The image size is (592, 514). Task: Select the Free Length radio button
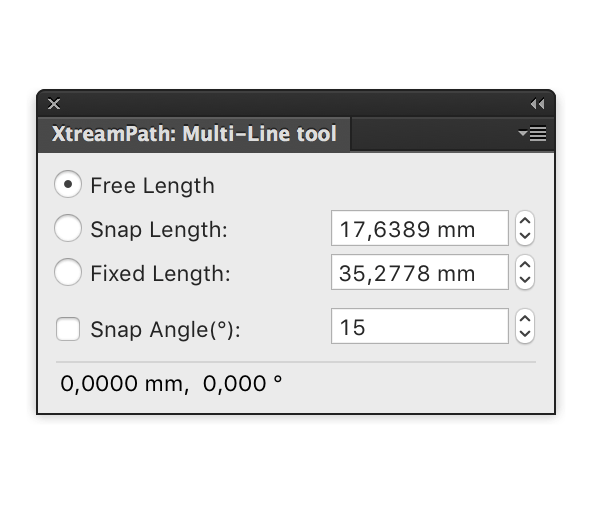click(68, 184)
